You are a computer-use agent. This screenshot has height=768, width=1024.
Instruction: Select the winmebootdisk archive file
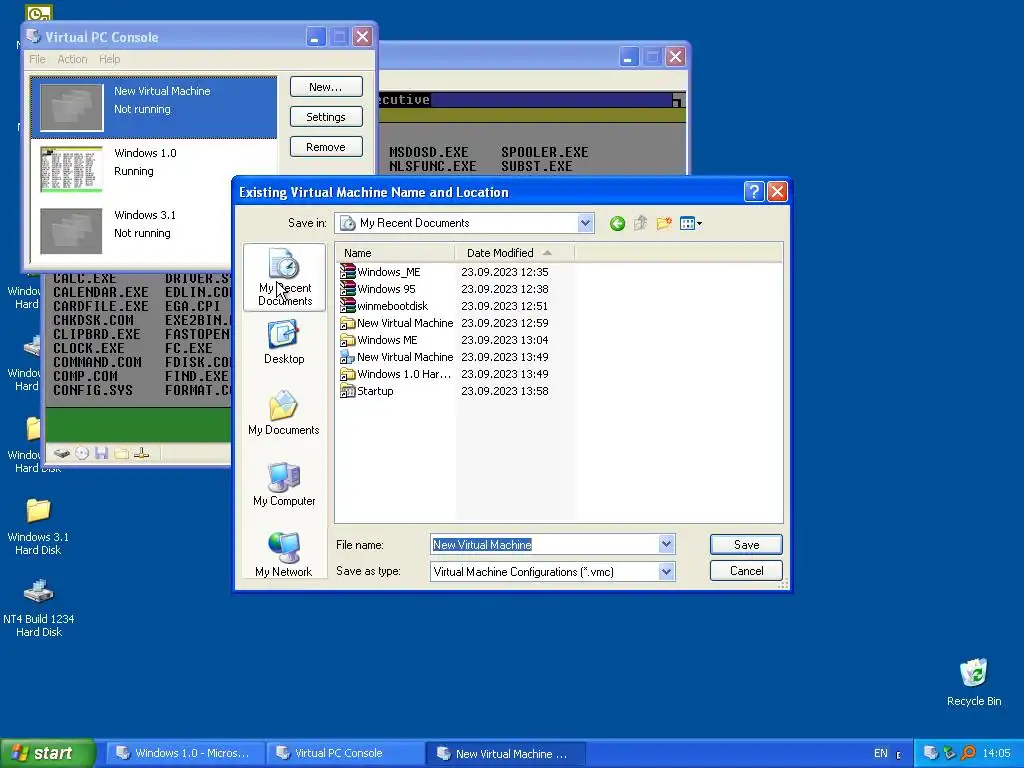pos(385,306)
